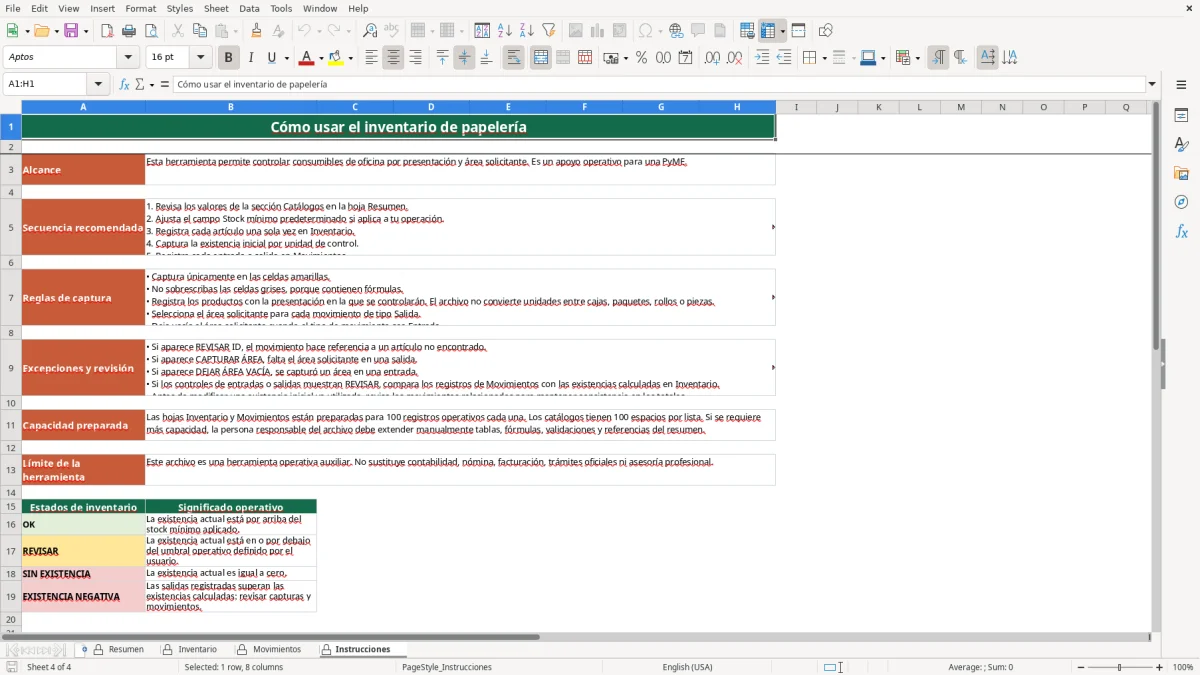The image size is (1200, 675).
Task: Click the zoom slider handle
Action: pyautogui.click(x=1120, y=667)
